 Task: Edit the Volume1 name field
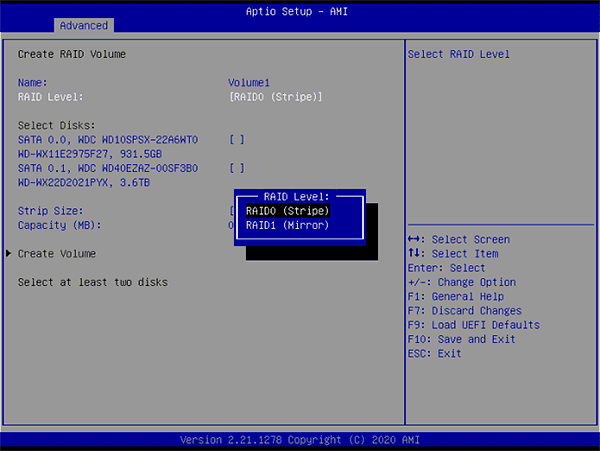tap(249, 82)
